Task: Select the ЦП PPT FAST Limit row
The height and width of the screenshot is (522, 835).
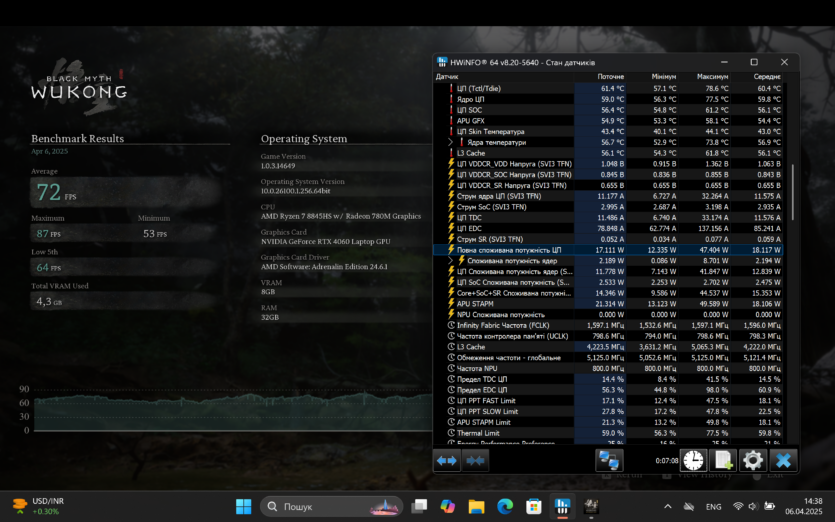Action: tap(608, 401)
